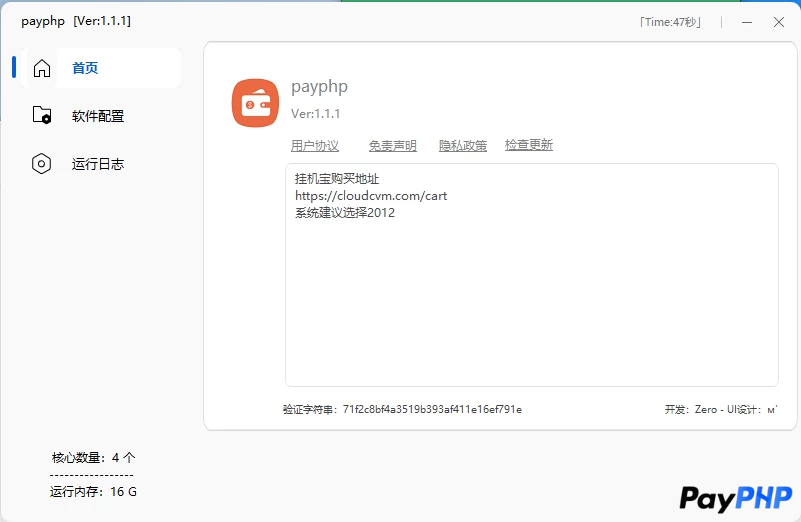Click the 挂机宝购买地址 line
The width and height of the screenshot is (801, 522).
337,179
